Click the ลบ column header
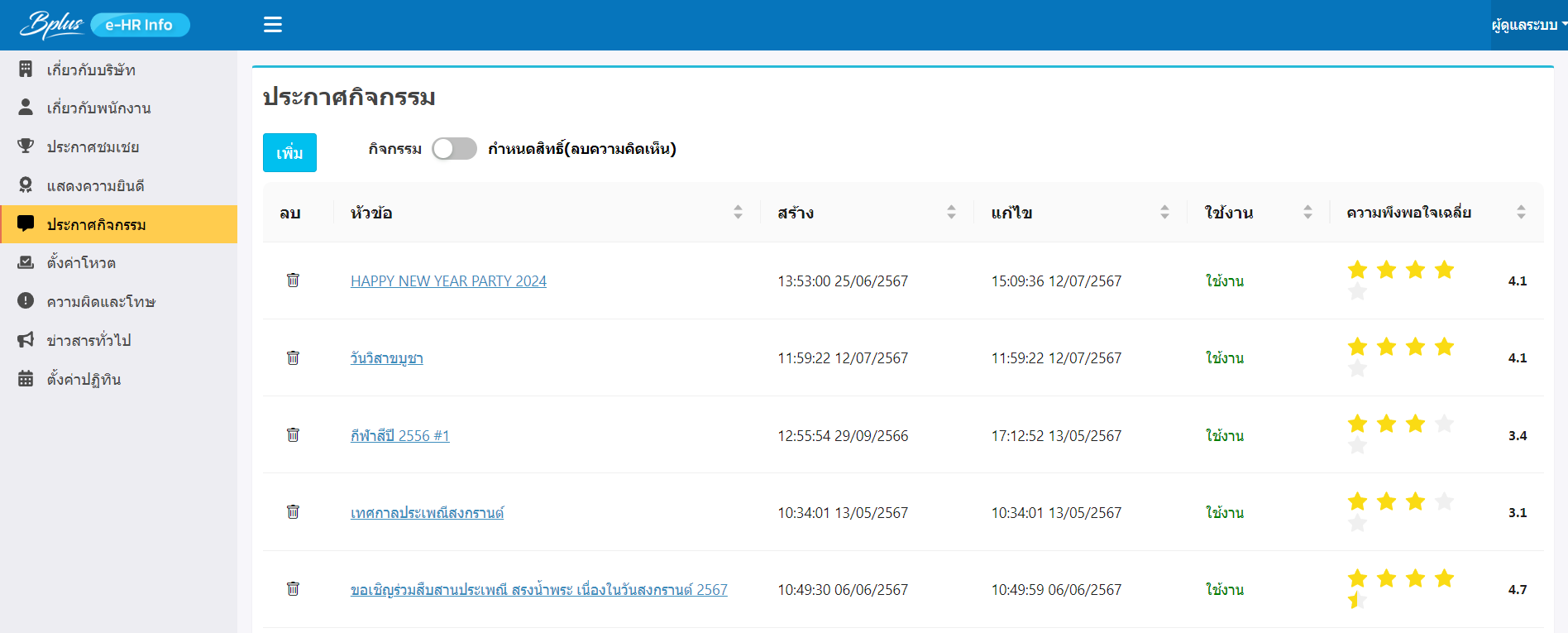 tap(289, 213)
